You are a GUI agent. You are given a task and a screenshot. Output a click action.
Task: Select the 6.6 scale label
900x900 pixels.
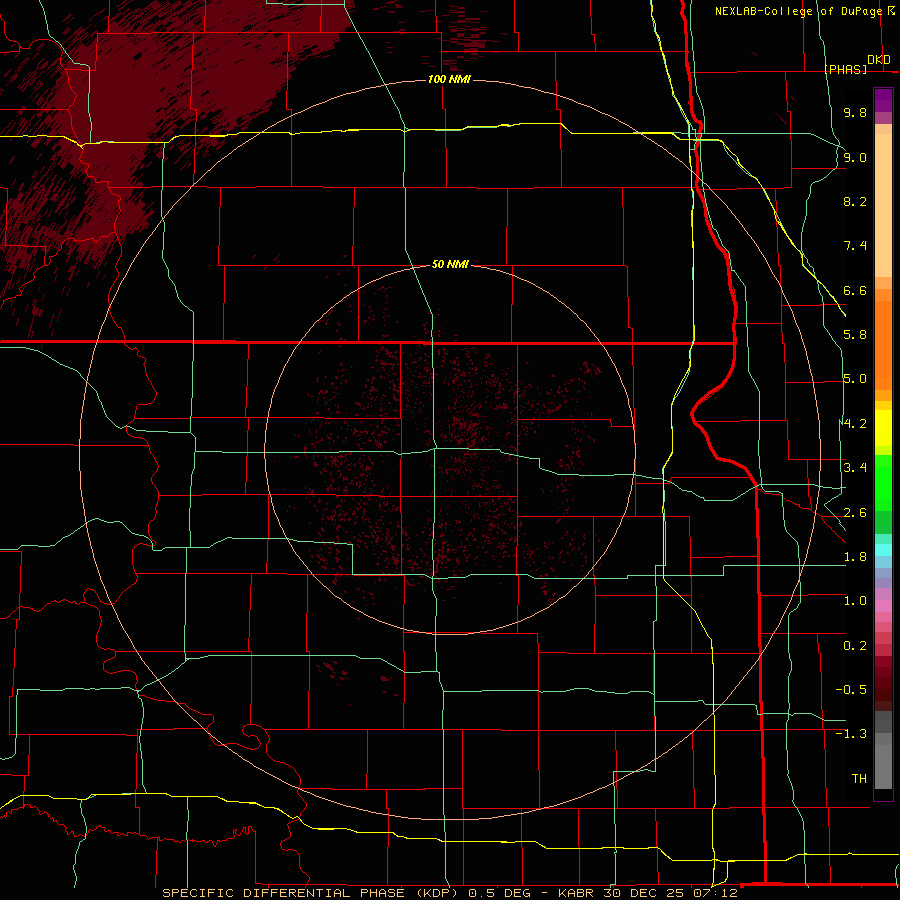(x=855, y=290)
